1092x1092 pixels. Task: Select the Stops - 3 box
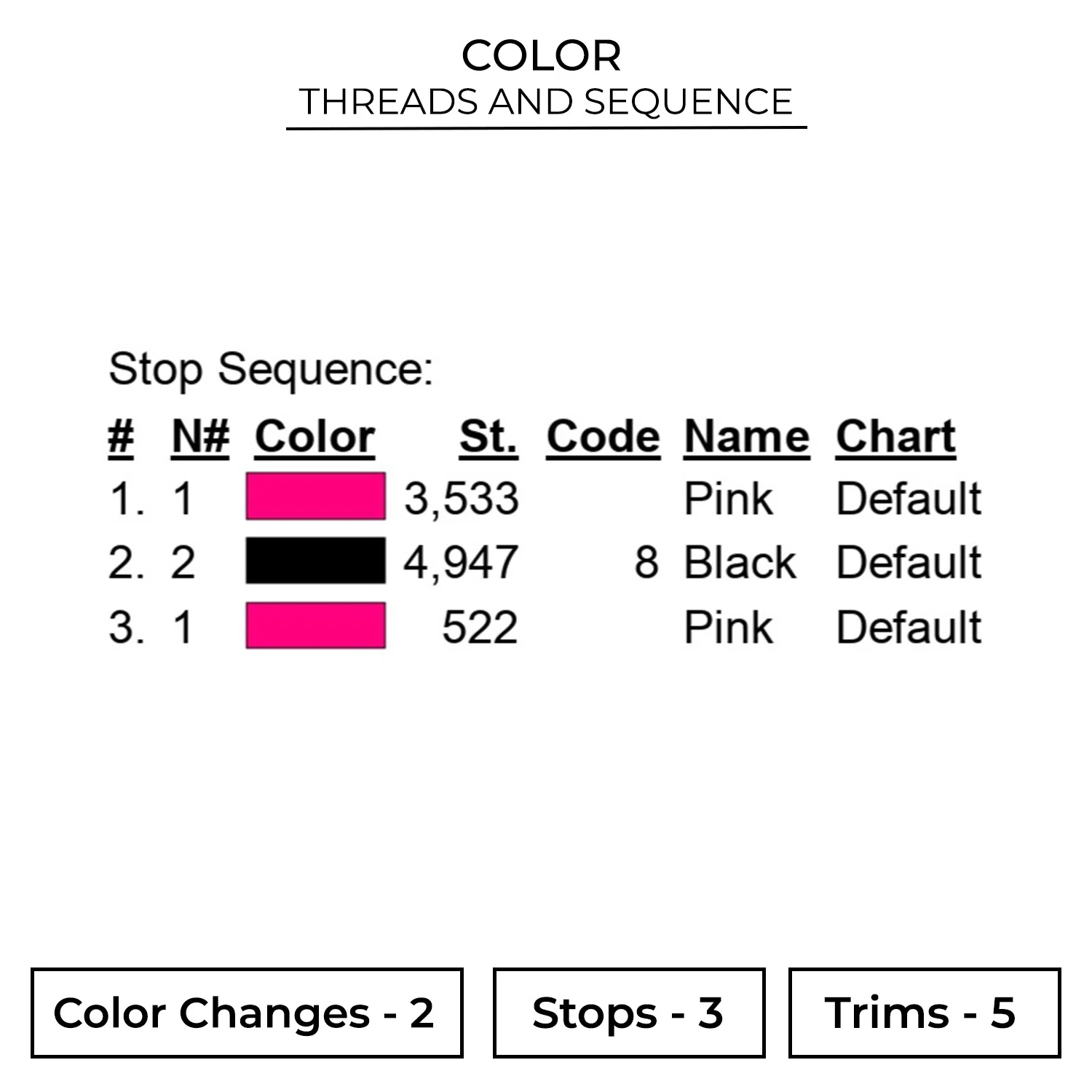[x=629, y=1013]
